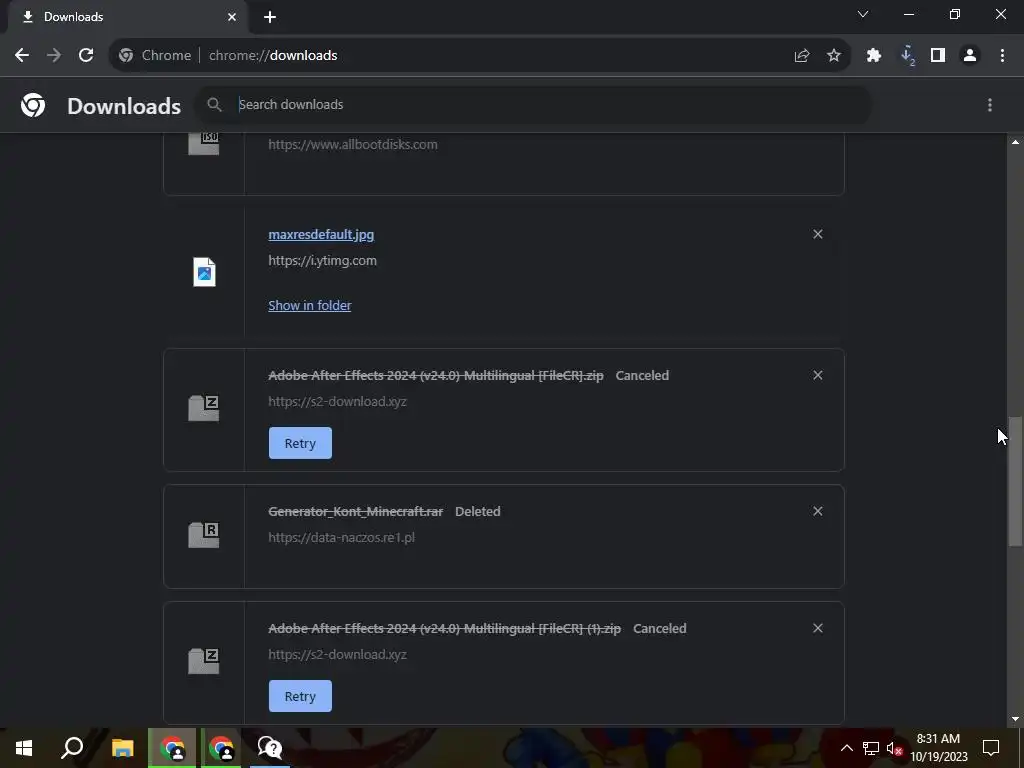Click the https://i.ytimg.com source text

pyautogui.click(x=323, y=261)
